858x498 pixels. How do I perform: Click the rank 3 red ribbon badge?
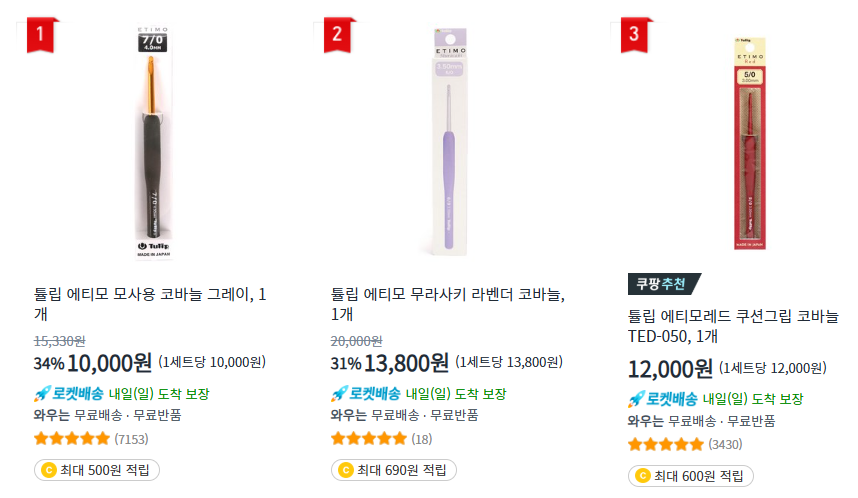(x=634, y=35)
